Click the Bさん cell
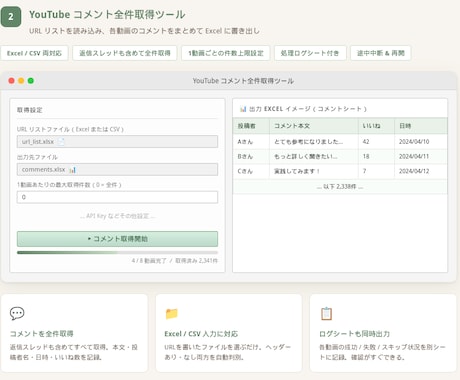460x380 pixels. pos(251,157)
